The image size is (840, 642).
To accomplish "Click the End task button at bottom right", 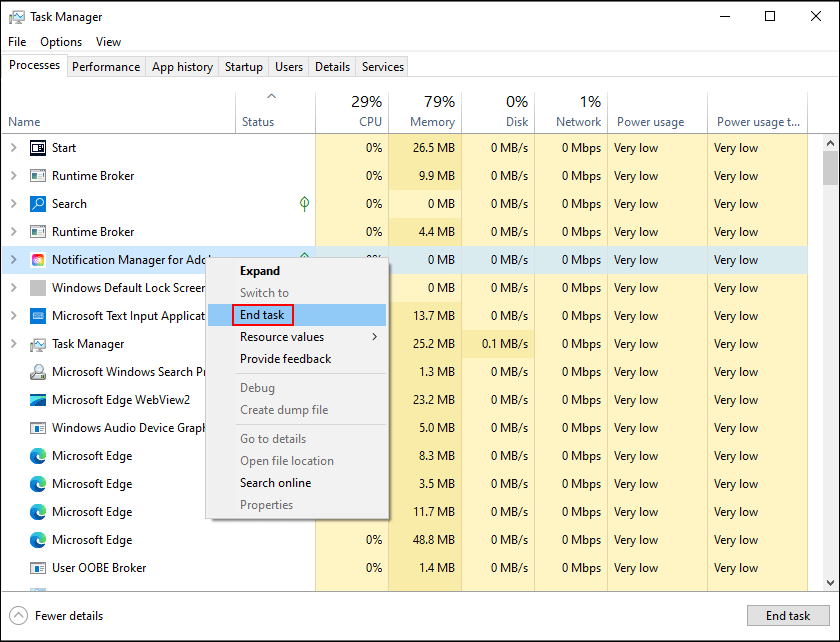I will [x=788, y=616].
